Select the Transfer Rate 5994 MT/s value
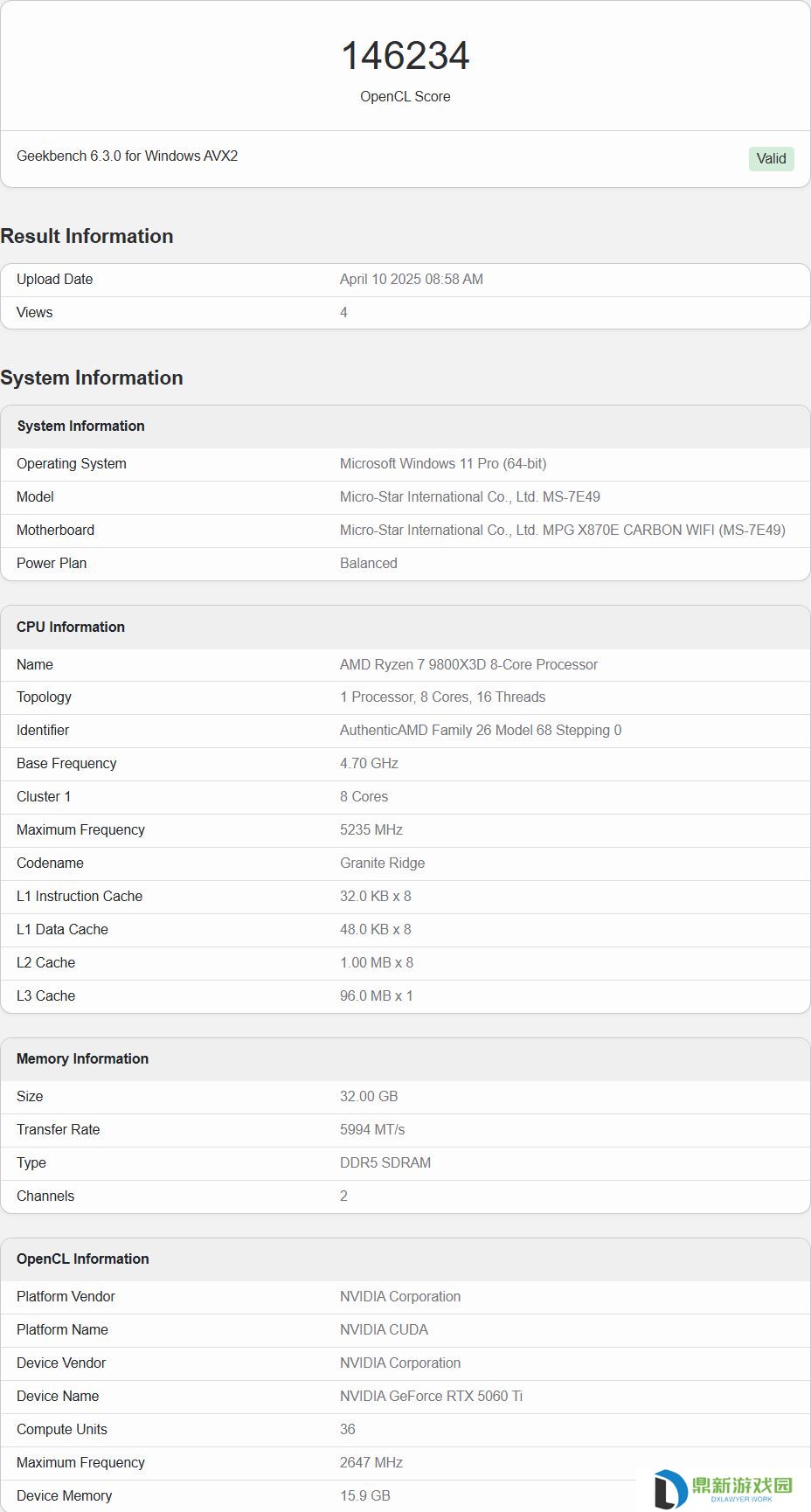This screenshot has height=1512, width=811. coord(372,1130)
